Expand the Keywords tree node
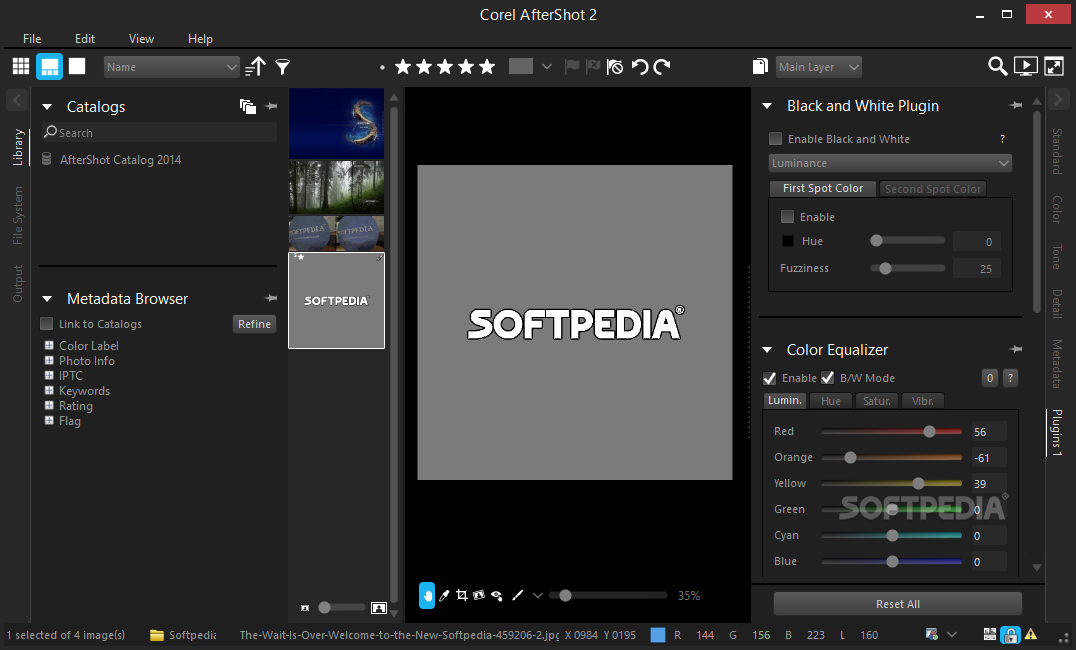 coord(49,391)
